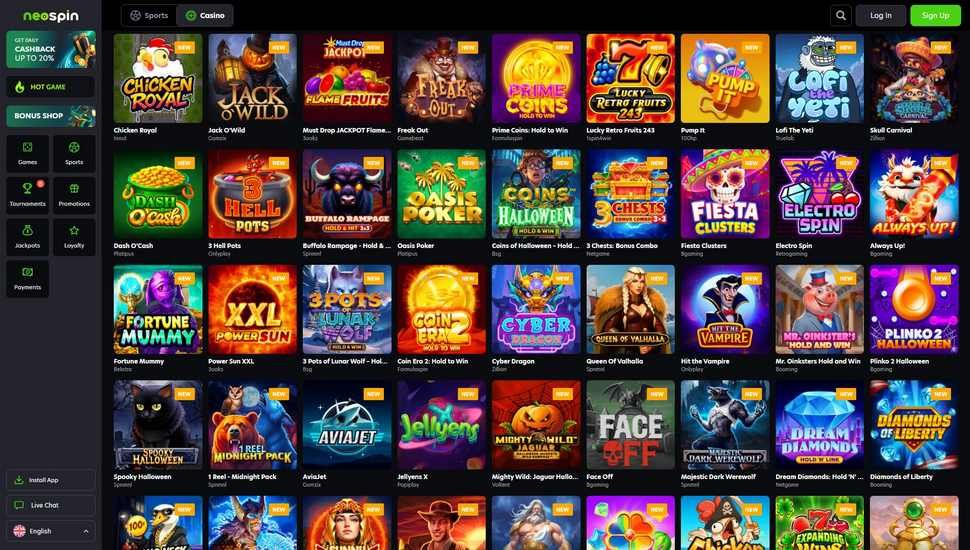Image resolution: width=970 pixels, height=550 pixels.
Task: Open the Hot Game menu entry
Action: tap(51, 87)
